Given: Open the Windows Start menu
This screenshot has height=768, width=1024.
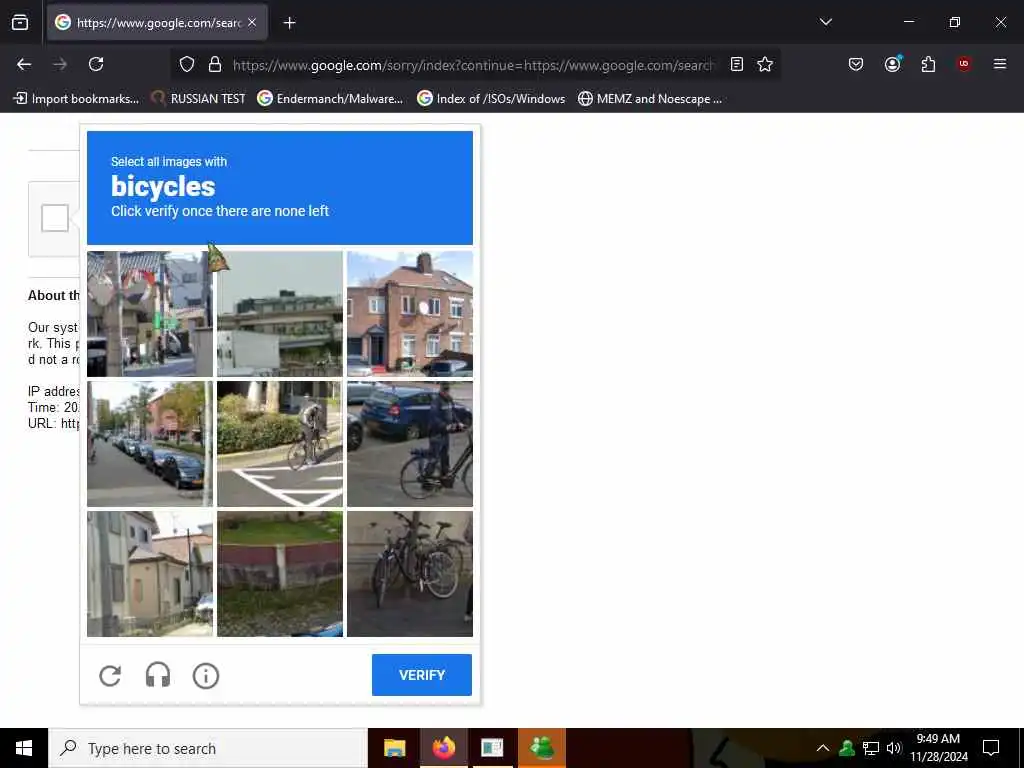Looking at the screenshot, I should pyautogui.click(x=24, y=748).
